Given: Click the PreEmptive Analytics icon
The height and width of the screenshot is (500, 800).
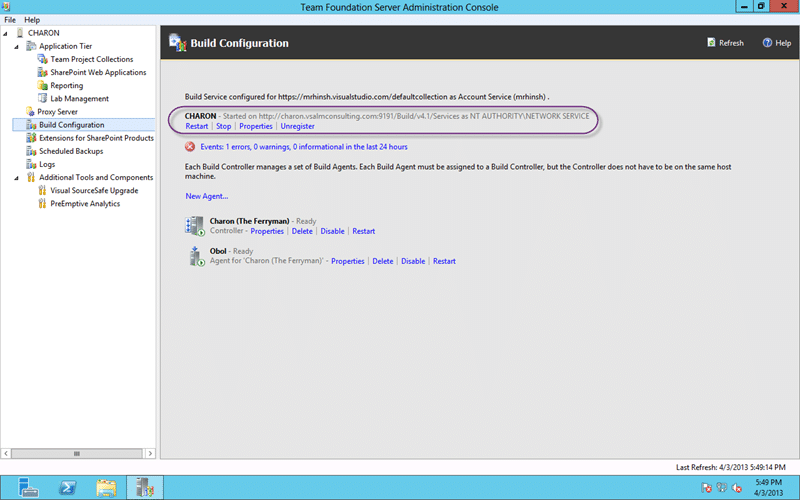Looking at the screenshot, I should tap(42, 204).
